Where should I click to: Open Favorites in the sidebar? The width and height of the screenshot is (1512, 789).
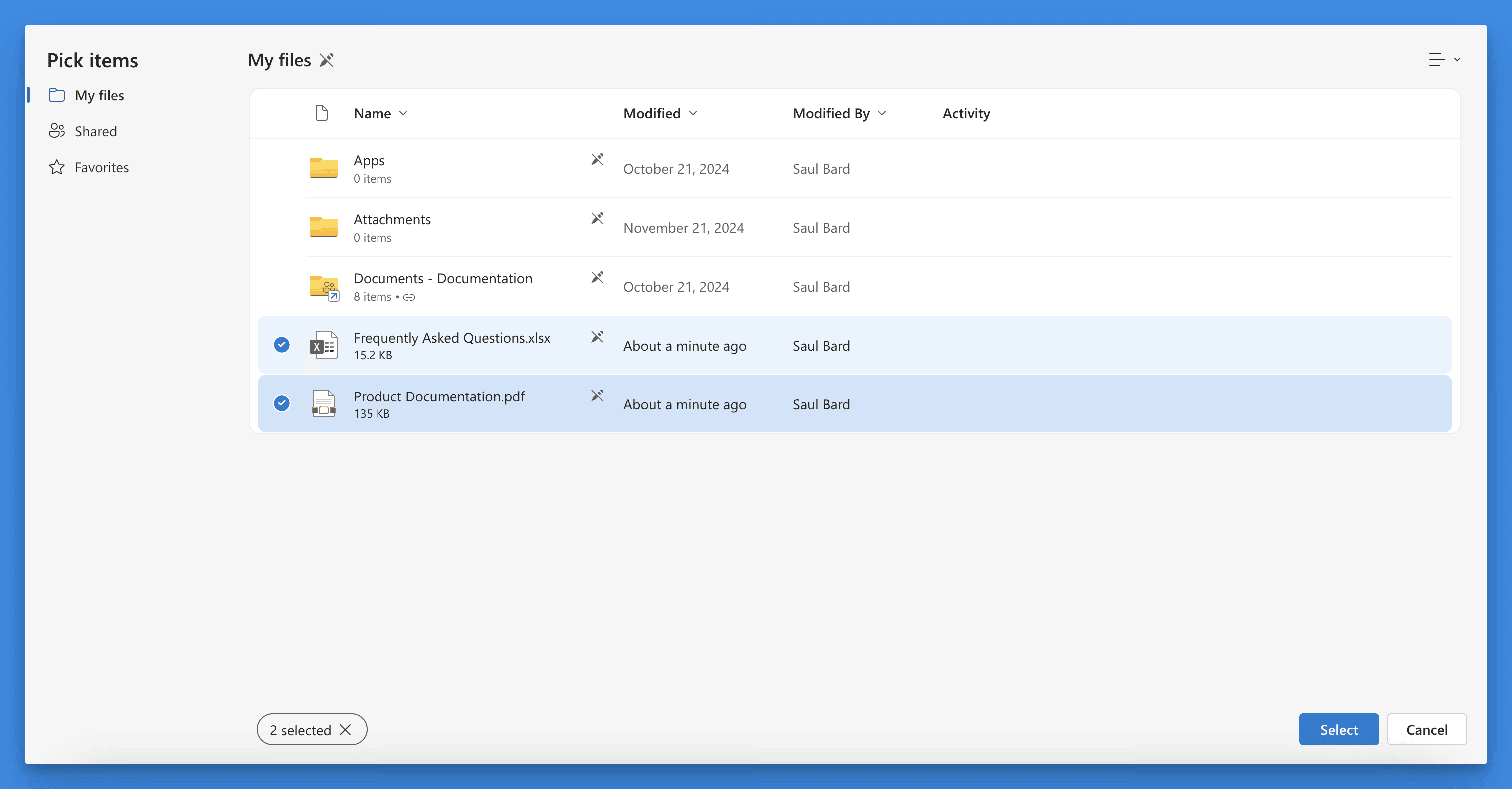101,167
